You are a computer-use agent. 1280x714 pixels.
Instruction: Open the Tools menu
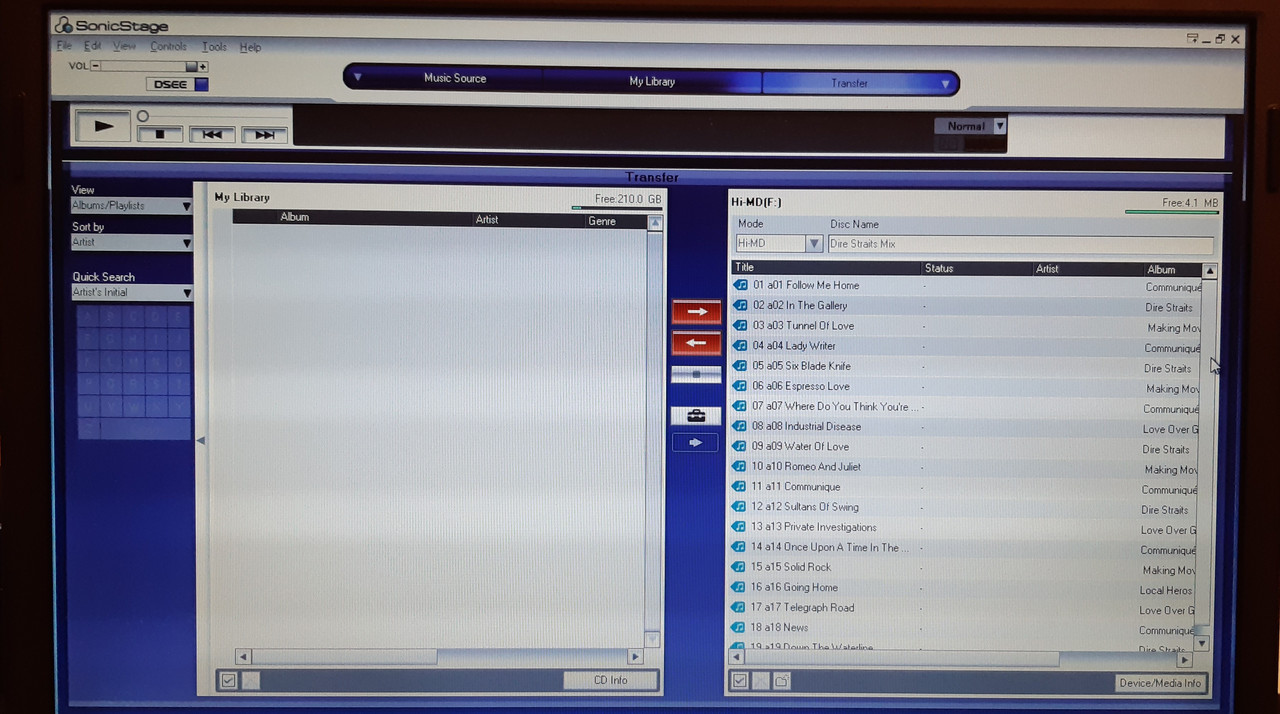[x=214, y=46]
